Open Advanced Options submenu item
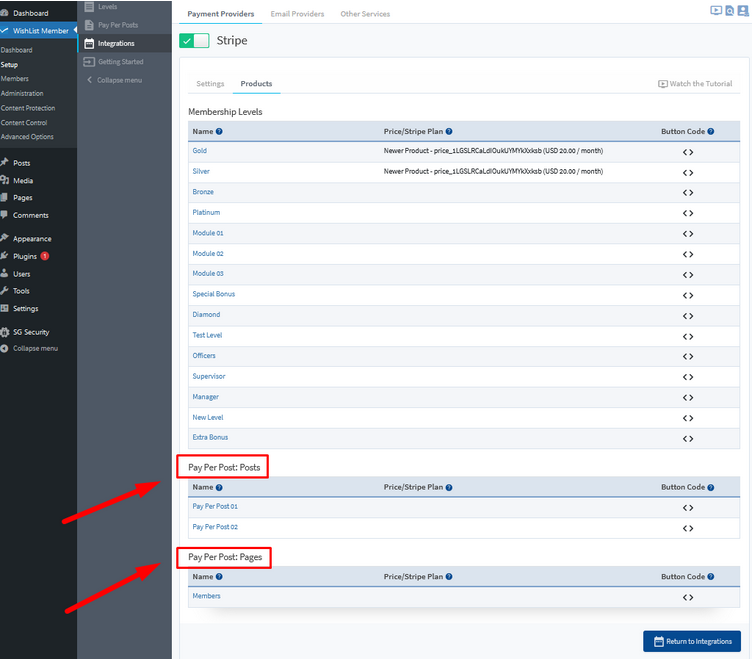 27,137
